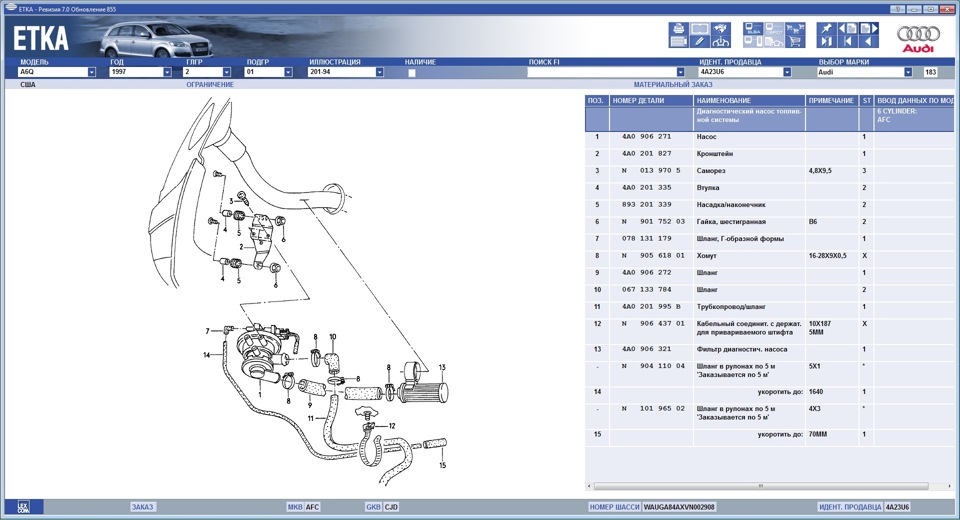Image resolution: width=960 pixels, height=520 pixels.
Task: Click the Audi rings logo
Action: [918, 38]
